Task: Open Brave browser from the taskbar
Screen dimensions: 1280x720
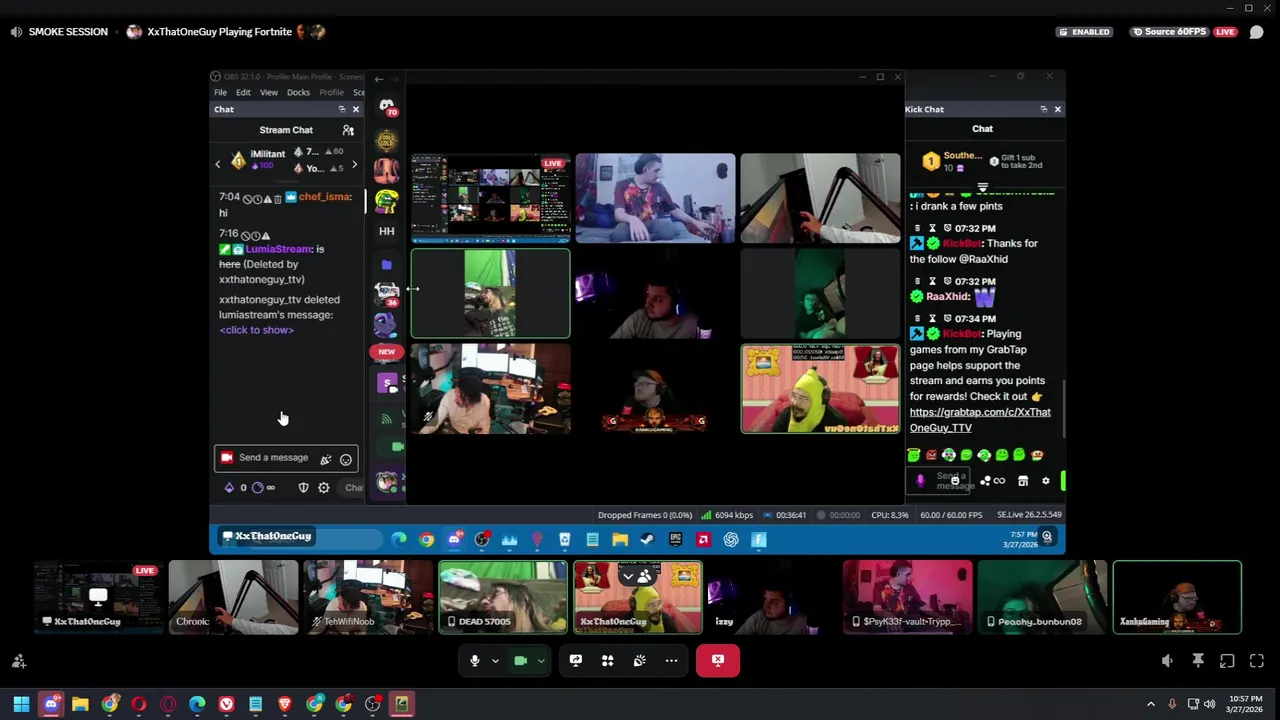Action: click(285, 705)
